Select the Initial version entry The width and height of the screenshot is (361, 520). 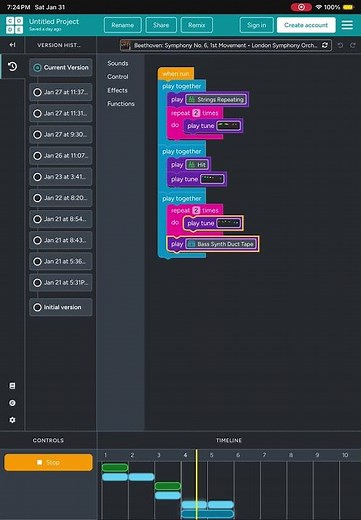(x=61, y=307)
